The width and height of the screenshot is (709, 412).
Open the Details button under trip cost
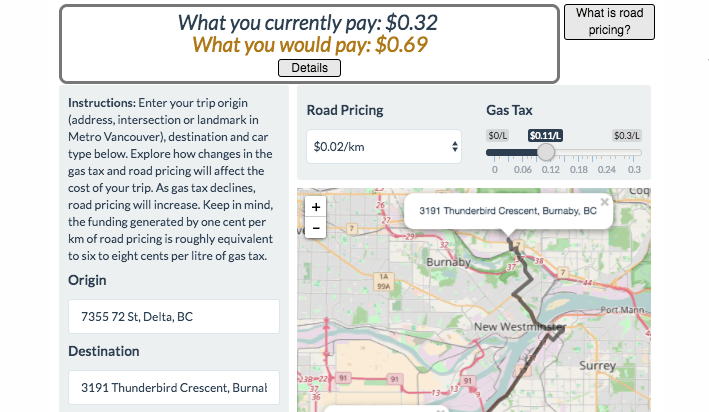[x=309, y=68]
